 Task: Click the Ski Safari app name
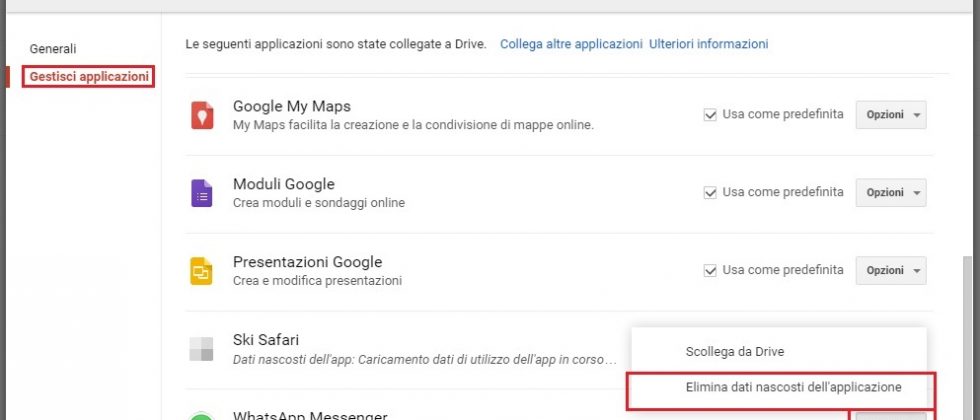tap(266, 340)
